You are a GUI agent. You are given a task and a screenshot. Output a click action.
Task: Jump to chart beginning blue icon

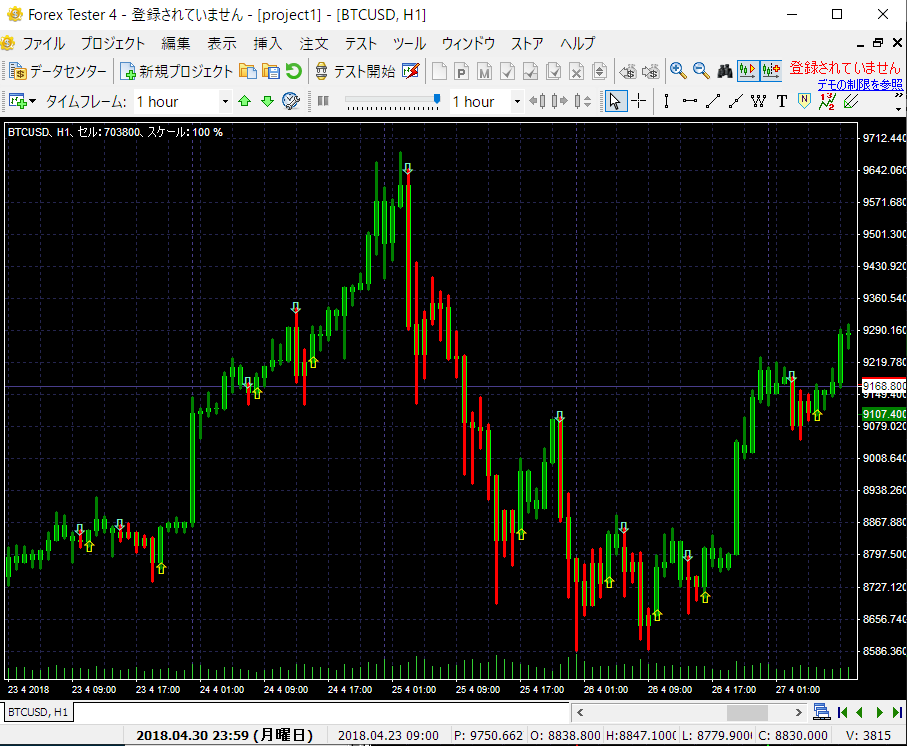[x=842, y=712]
